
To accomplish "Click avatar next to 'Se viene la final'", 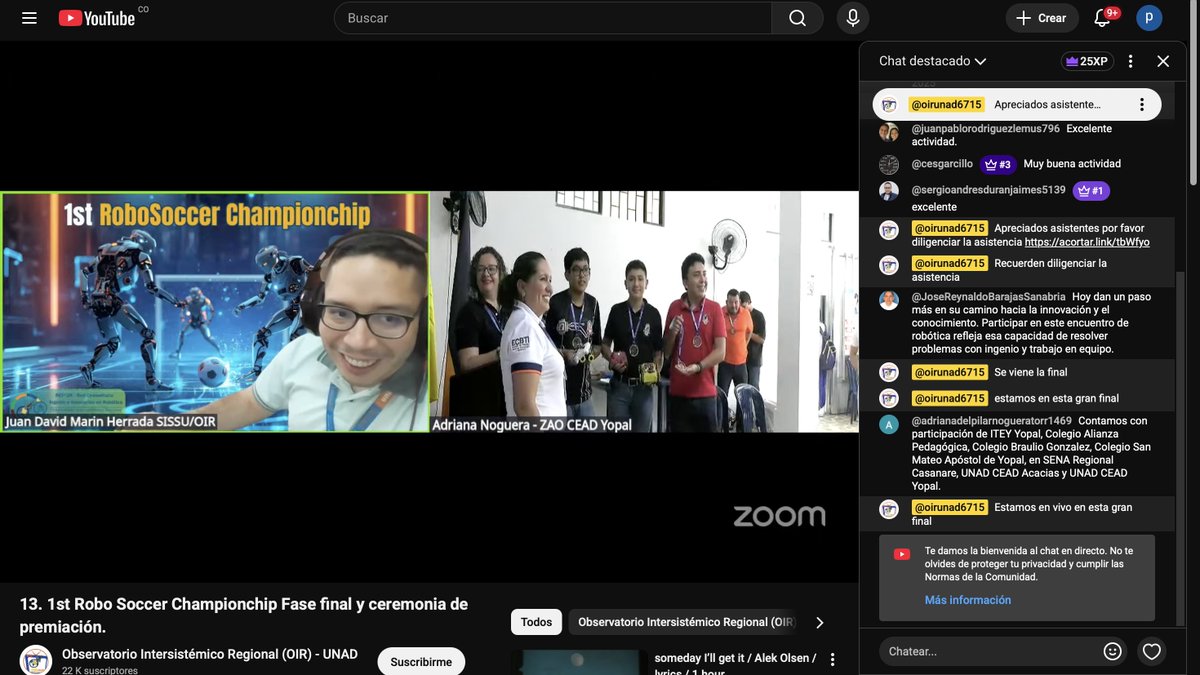I will tap(889, 372).
